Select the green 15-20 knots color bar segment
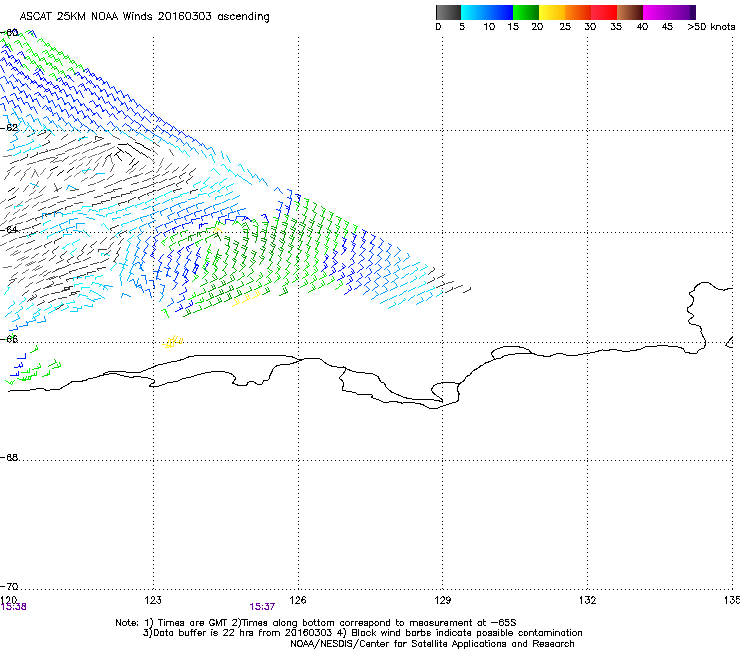This screenshot has width=740, height=650. 526,12
